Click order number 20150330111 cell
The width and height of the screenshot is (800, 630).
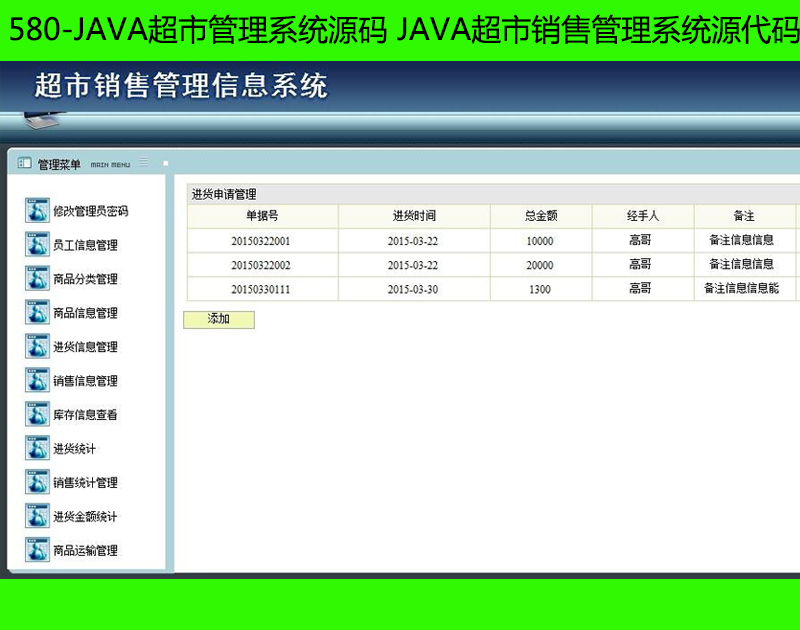point(261,289)
